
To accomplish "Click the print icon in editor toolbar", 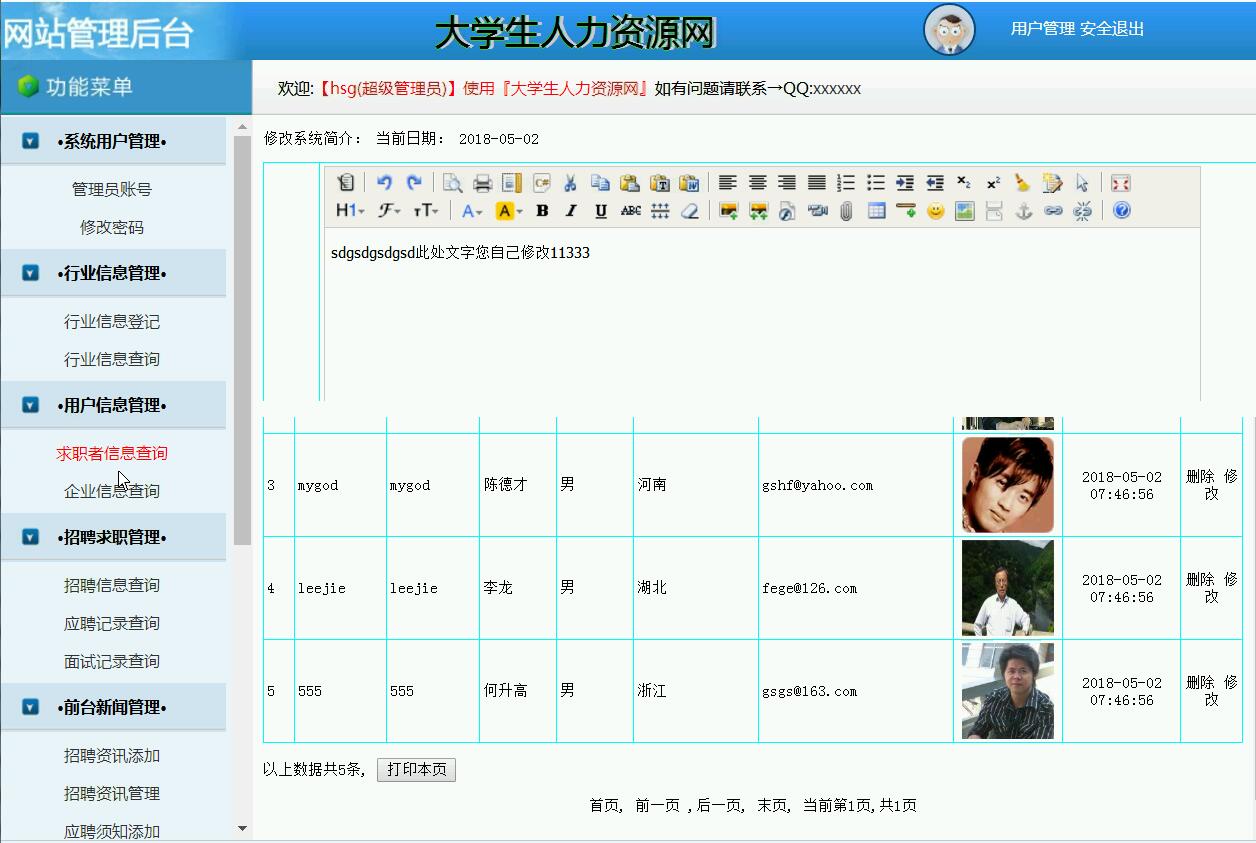I will point(482,182).
